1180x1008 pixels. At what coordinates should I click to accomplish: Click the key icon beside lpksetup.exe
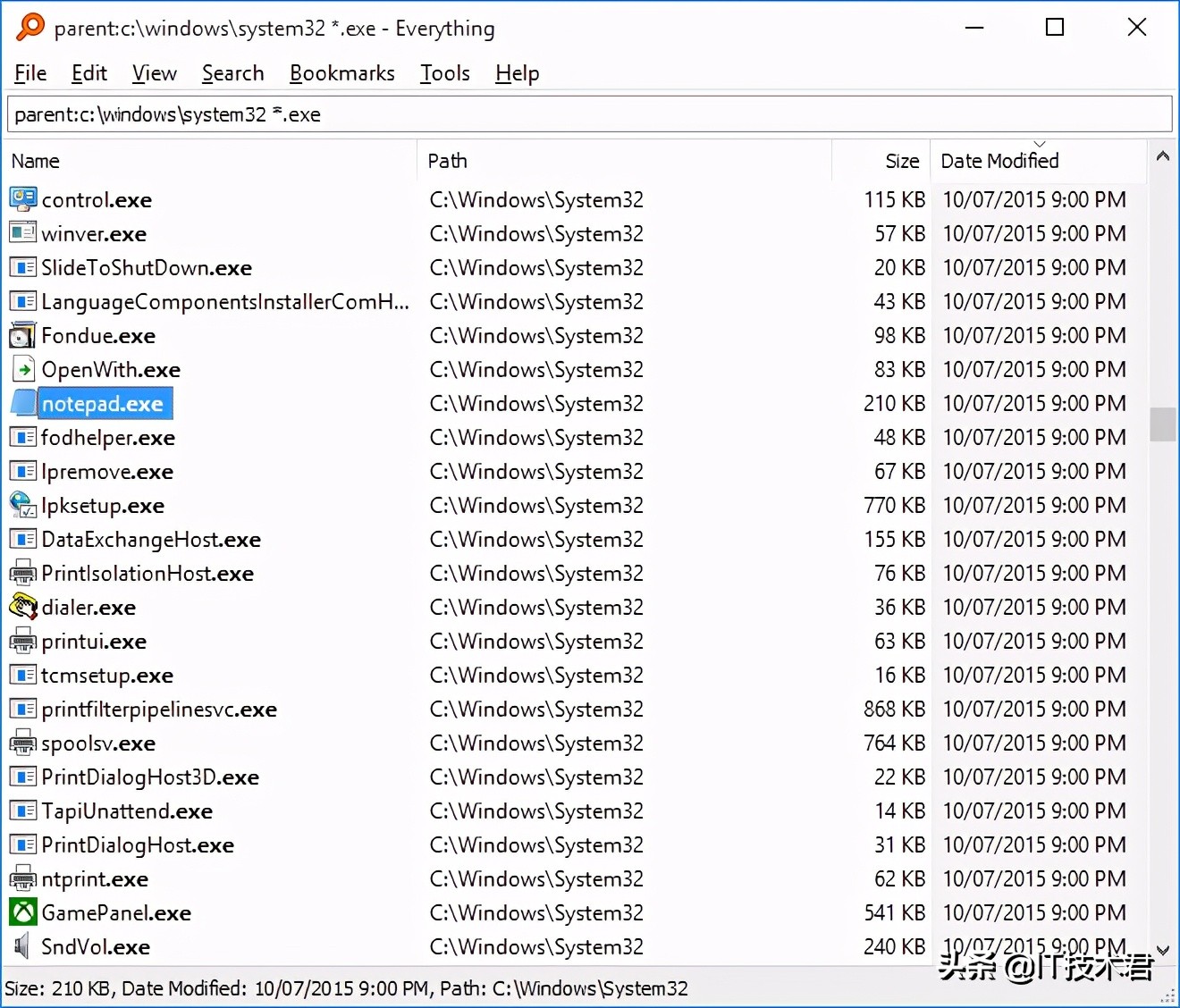tap(22, 505)
